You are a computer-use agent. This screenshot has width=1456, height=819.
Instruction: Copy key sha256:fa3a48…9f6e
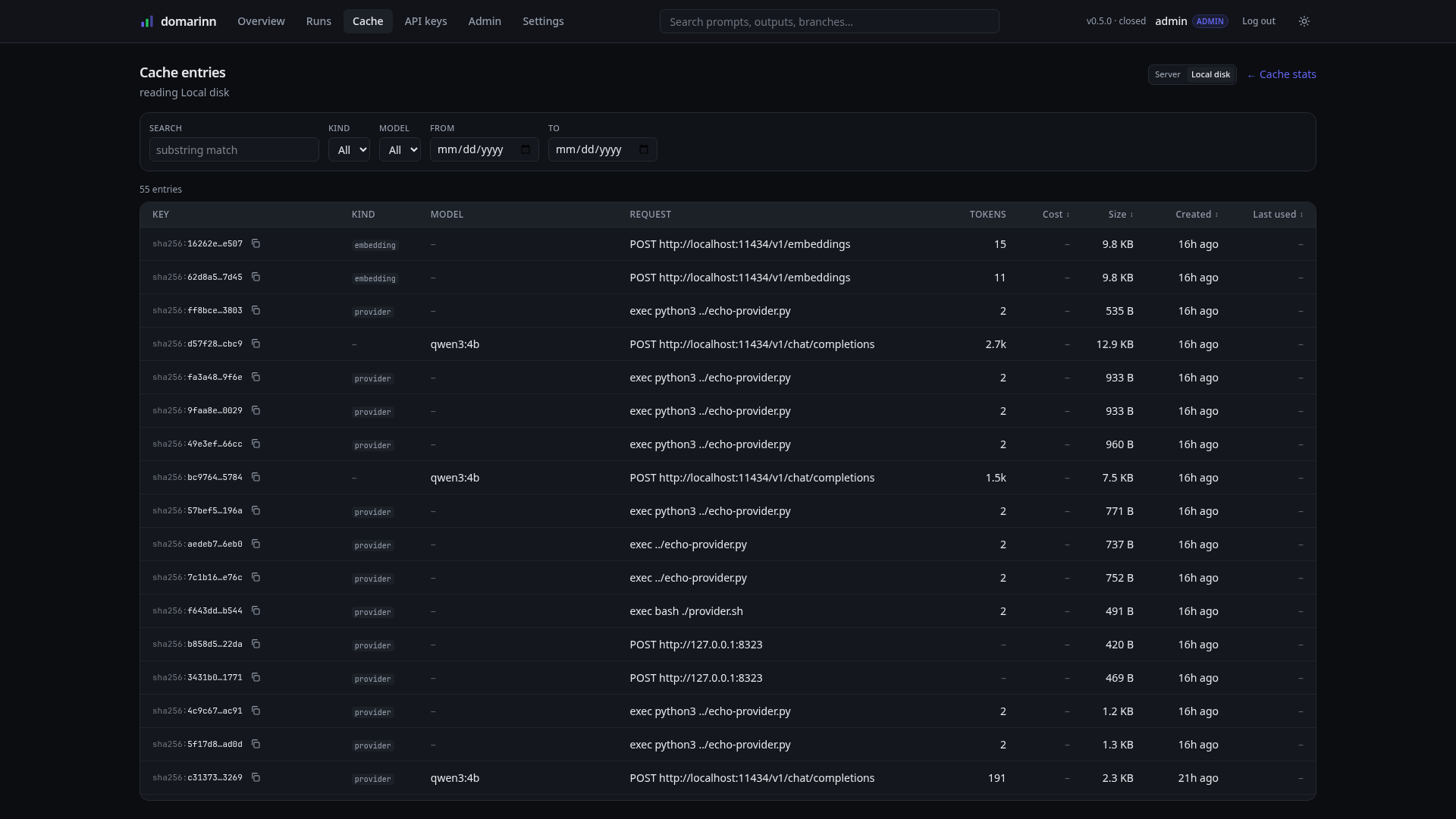click(256, 377)
